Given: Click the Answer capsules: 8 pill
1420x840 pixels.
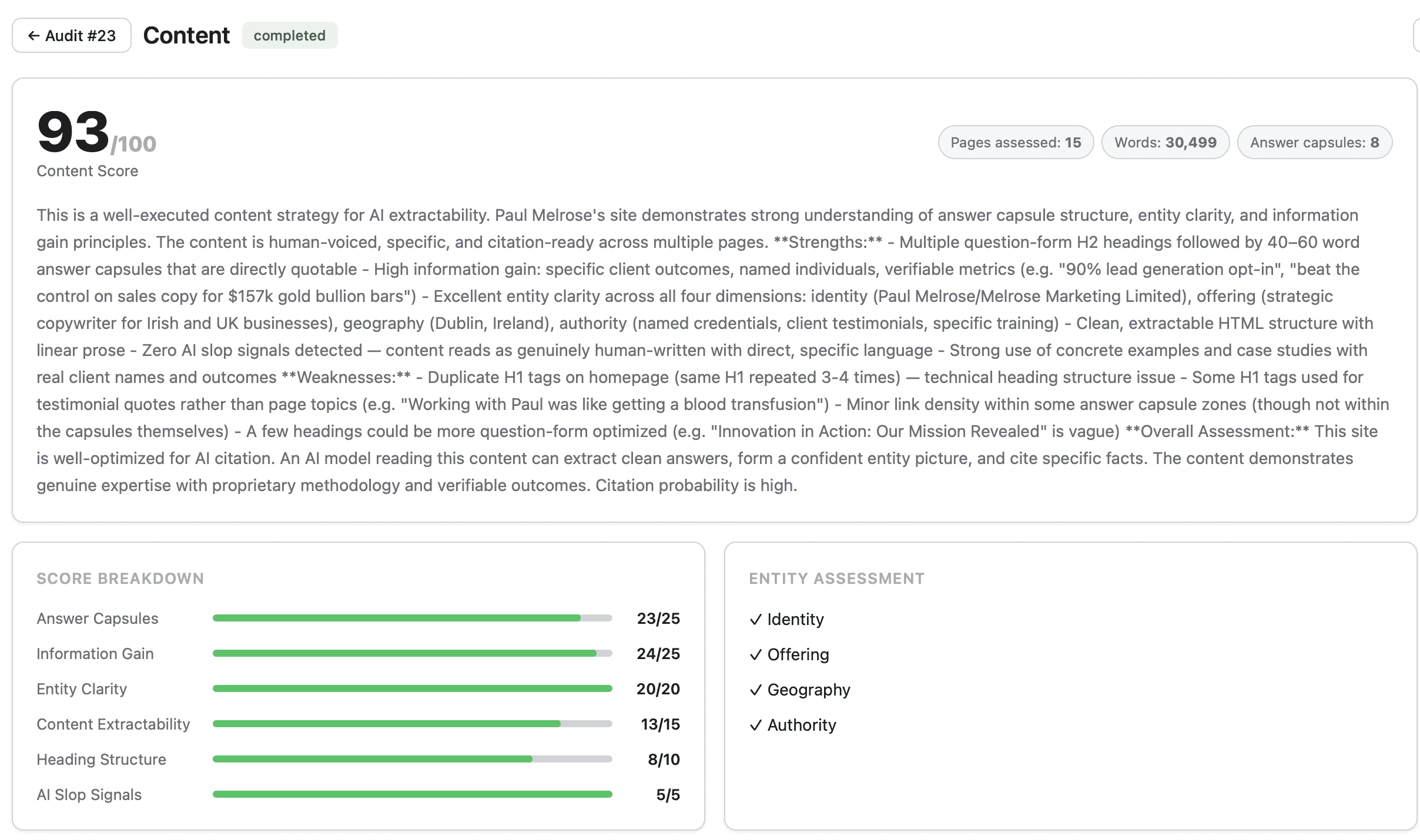Looking at the screenshot, I should (x=1314, y=142).
